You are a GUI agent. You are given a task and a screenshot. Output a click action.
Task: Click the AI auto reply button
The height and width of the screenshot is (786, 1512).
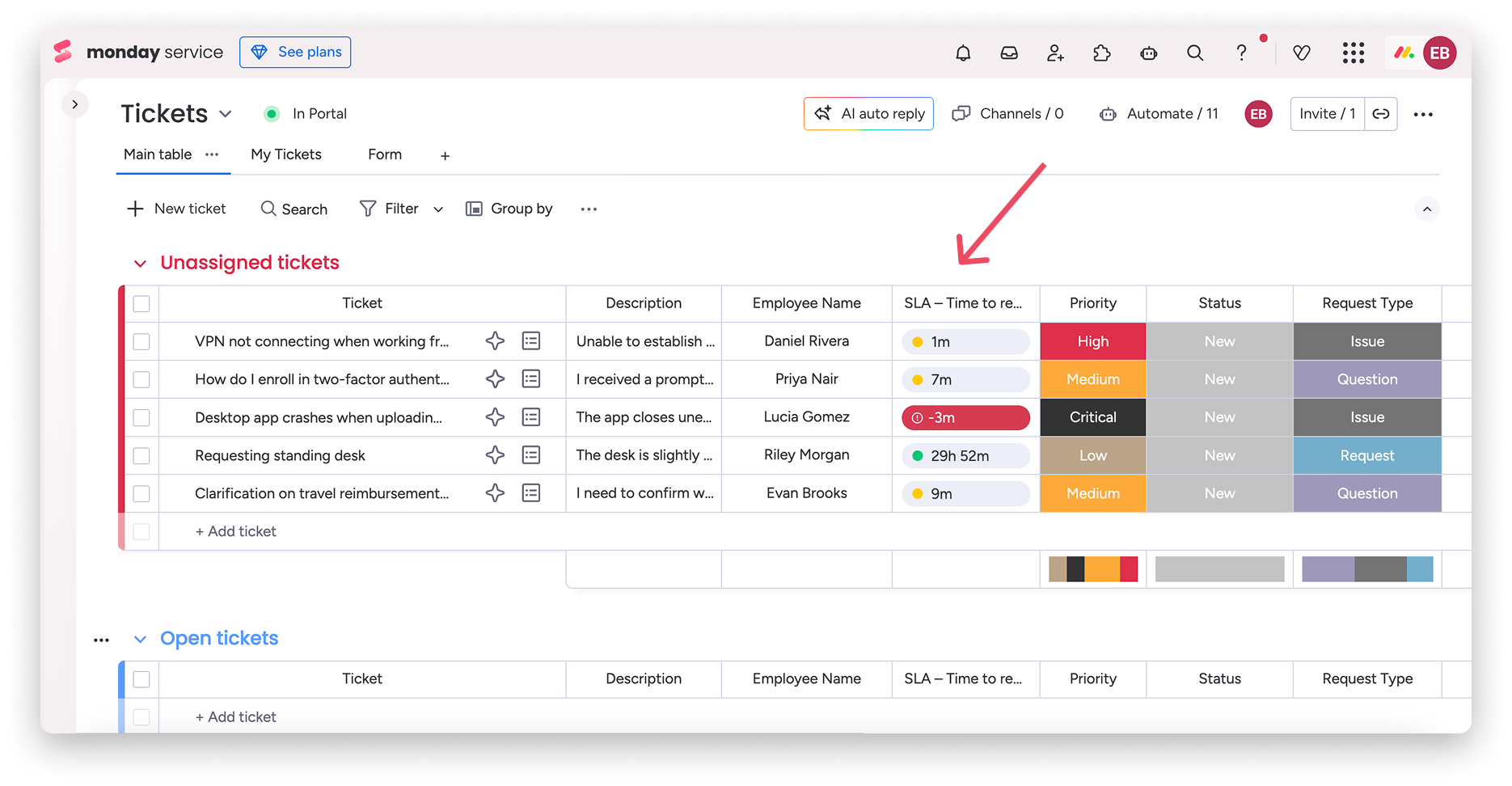[x=868, y=113]
